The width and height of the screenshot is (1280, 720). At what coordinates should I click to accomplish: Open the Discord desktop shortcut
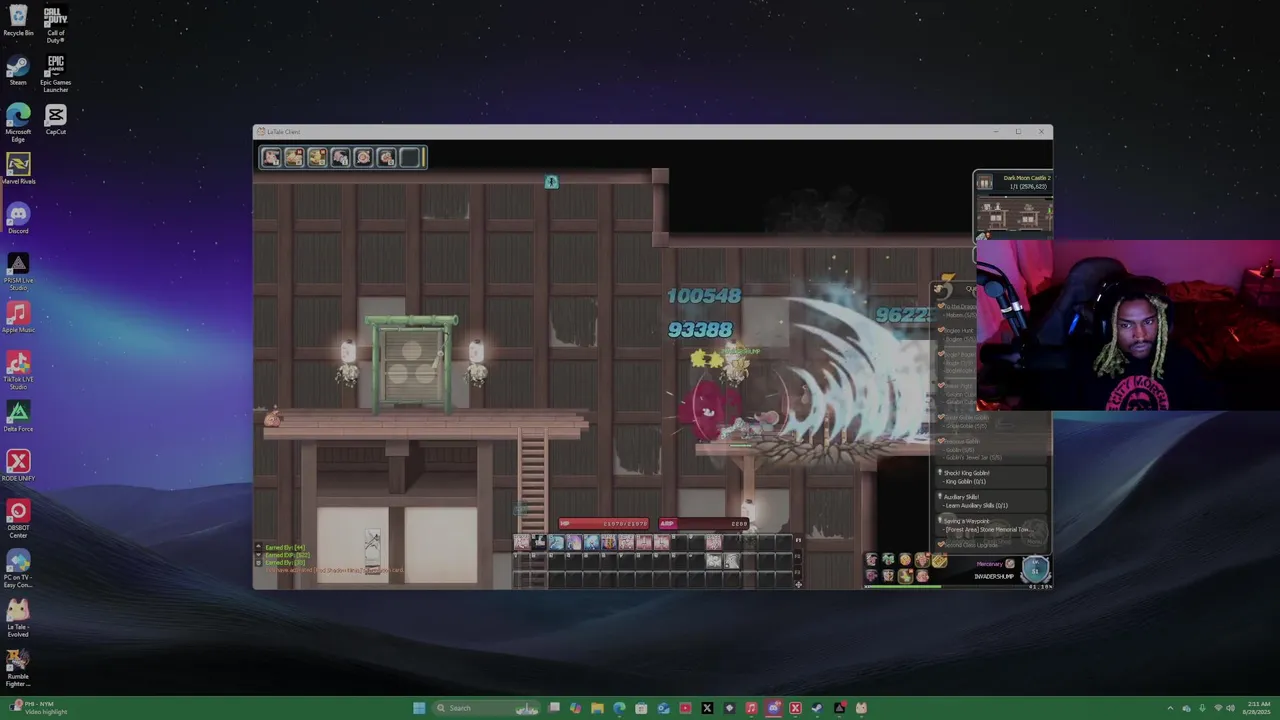click(18, 218)
